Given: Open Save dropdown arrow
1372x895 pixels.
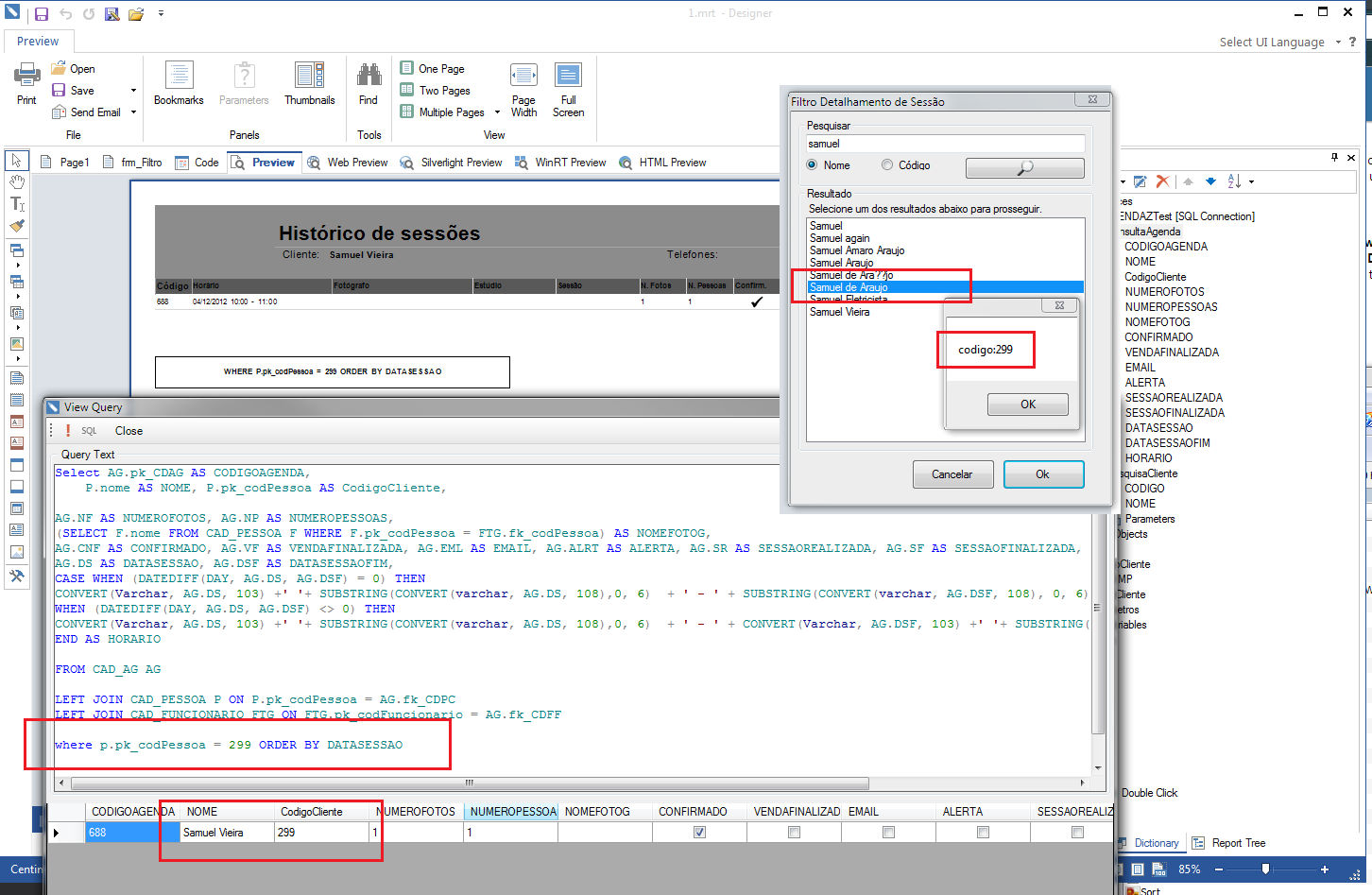Looking at the screenshot, I should coord(133,91).
